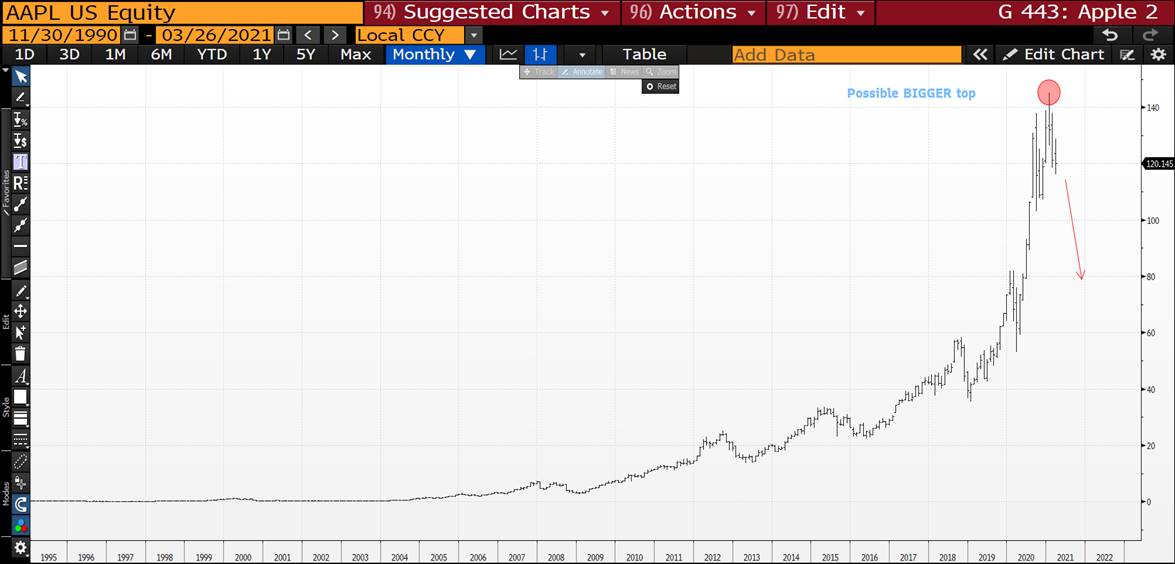The height and width of the screenshot is (564, 1175).
Task: Collapse panel with double left chevron
Action: [980, 55]
